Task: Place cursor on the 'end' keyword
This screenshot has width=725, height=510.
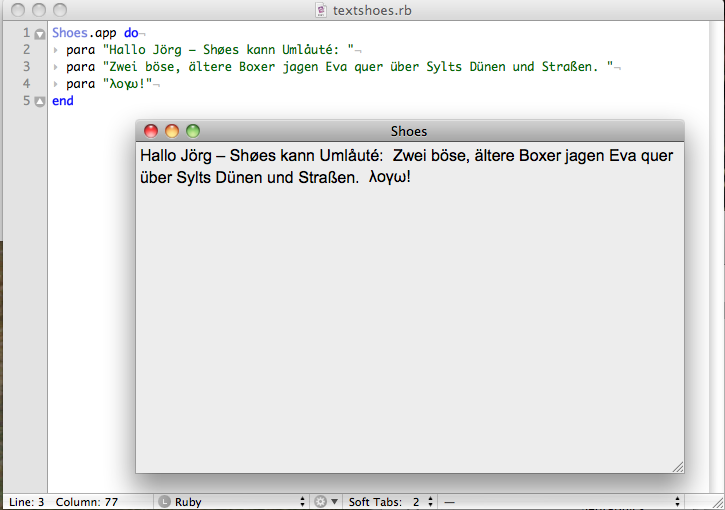Action: (x=63, y=101)
